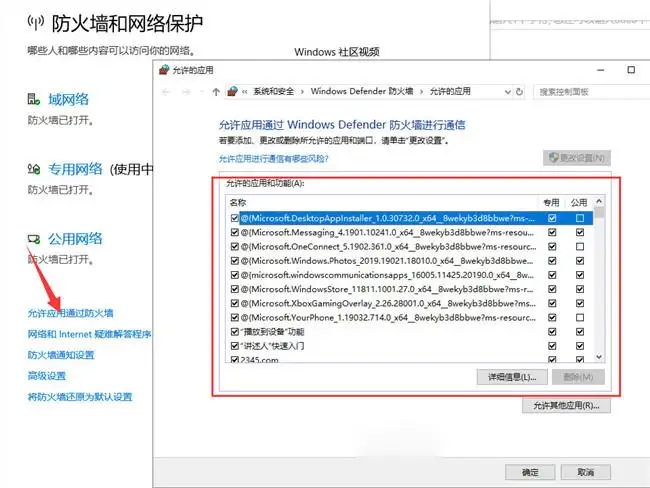Click the up arrow navigation button

tap(216, 92)
